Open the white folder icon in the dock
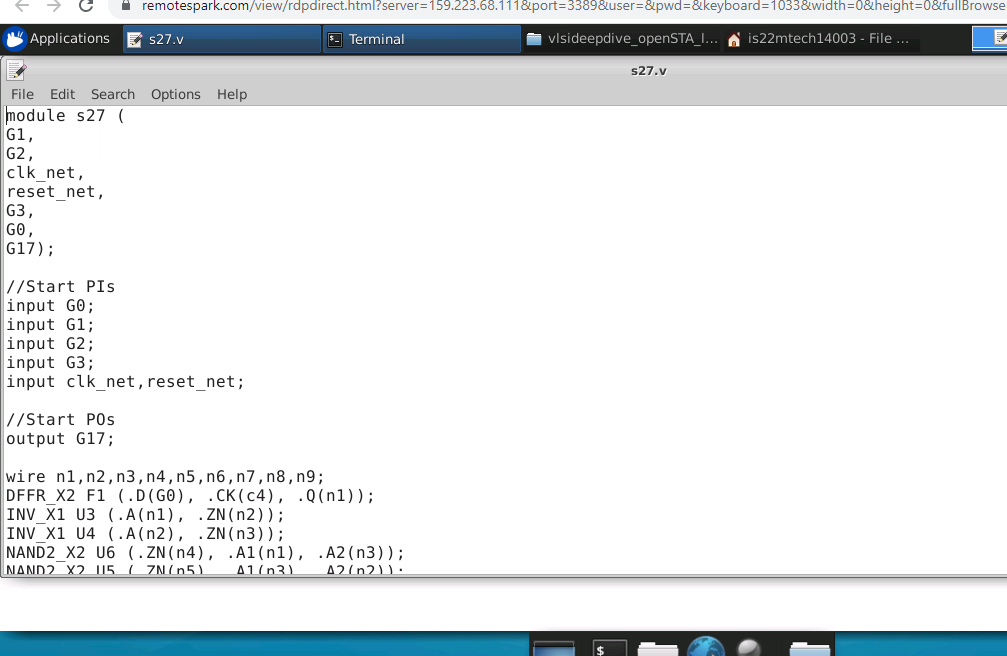Viewport: 1007px width, 656px height. 658,648
